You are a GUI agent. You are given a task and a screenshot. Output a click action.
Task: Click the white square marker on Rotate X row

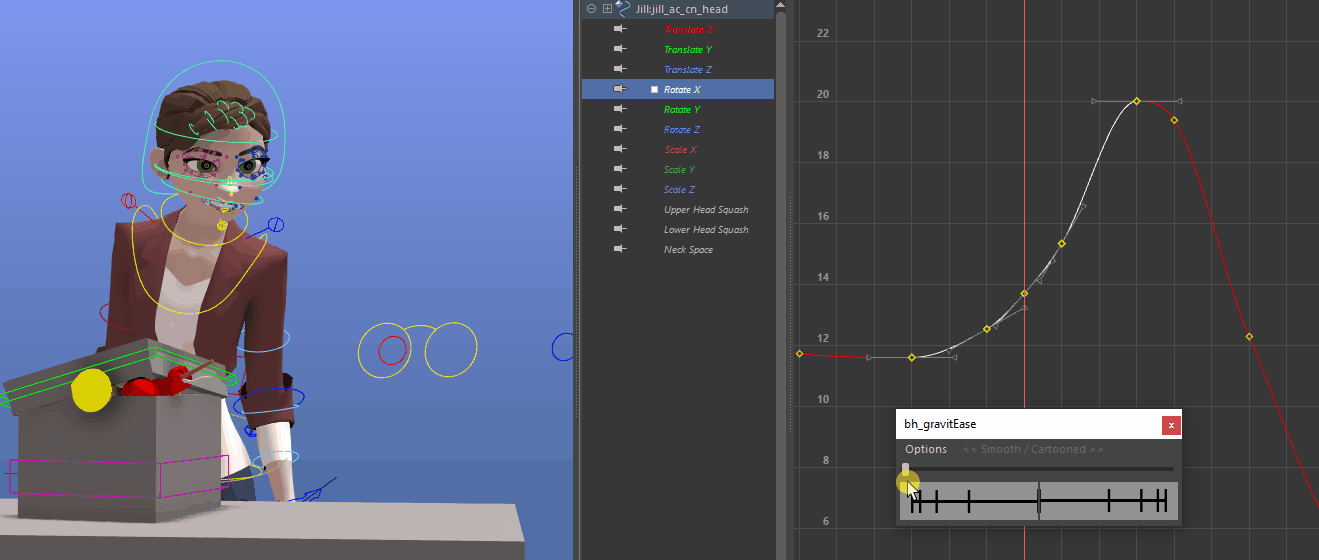pos(654,90)
